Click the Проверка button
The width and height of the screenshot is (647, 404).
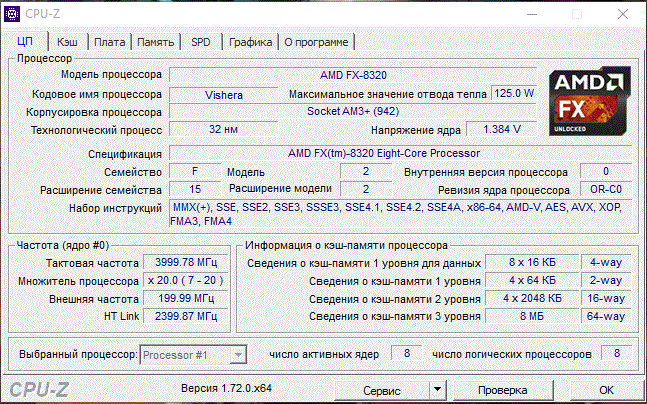point(501,389)
